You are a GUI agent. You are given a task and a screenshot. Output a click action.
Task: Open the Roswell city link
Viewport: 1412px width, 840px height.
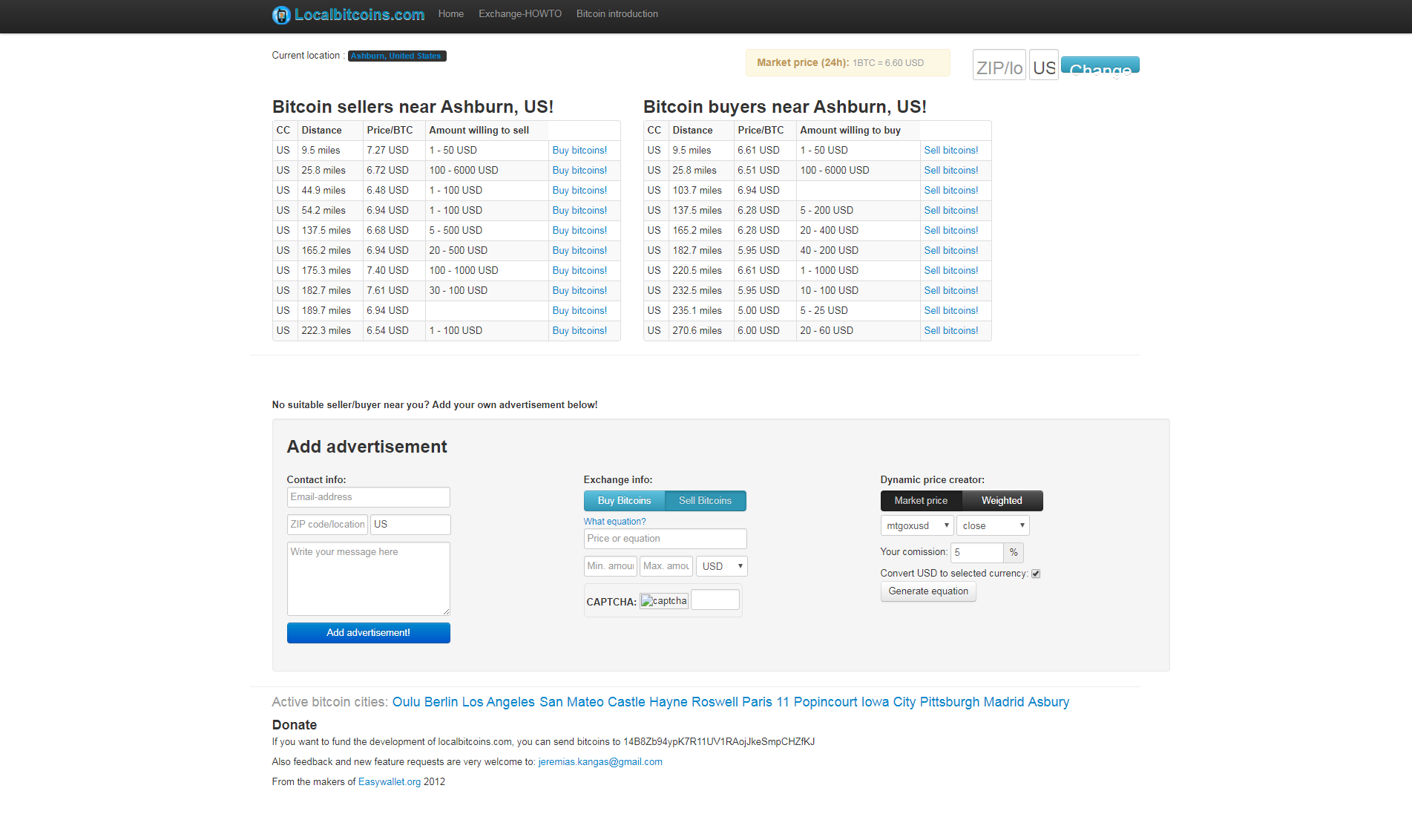[x=715, y=702]
